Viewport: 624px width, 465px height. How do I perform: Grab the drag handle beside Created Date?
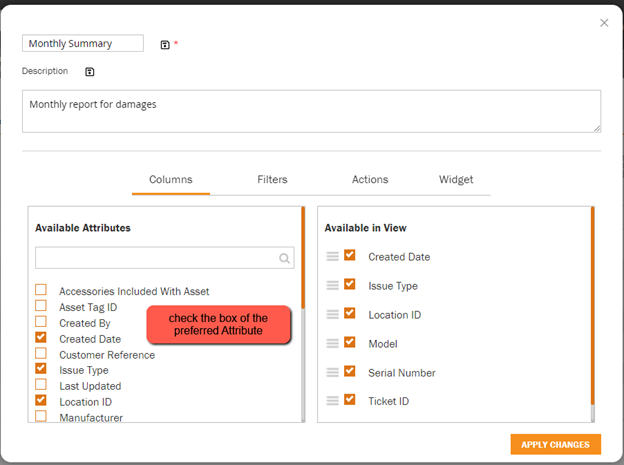332,256
